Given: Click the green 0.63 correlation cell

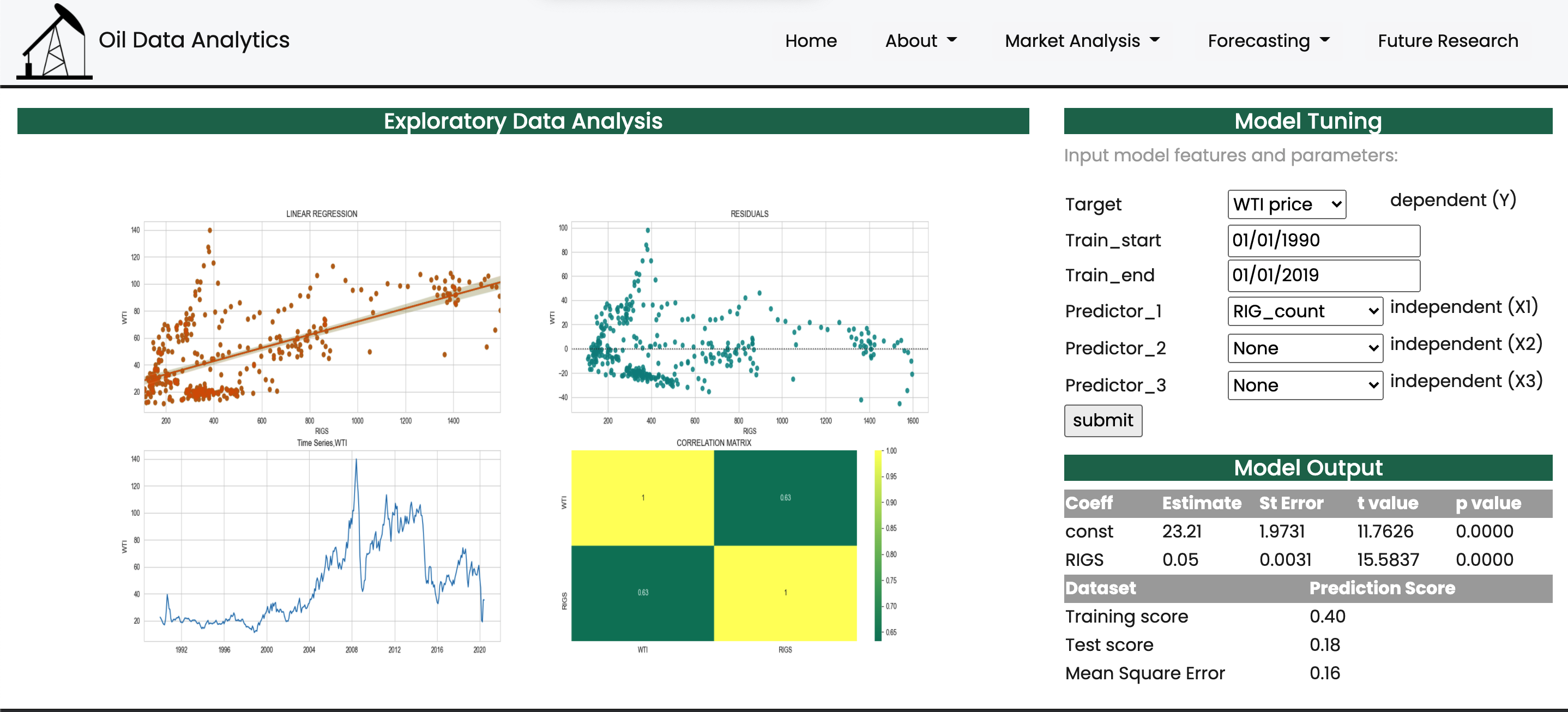Looking at the screenshot, I should tap(785, 498).
